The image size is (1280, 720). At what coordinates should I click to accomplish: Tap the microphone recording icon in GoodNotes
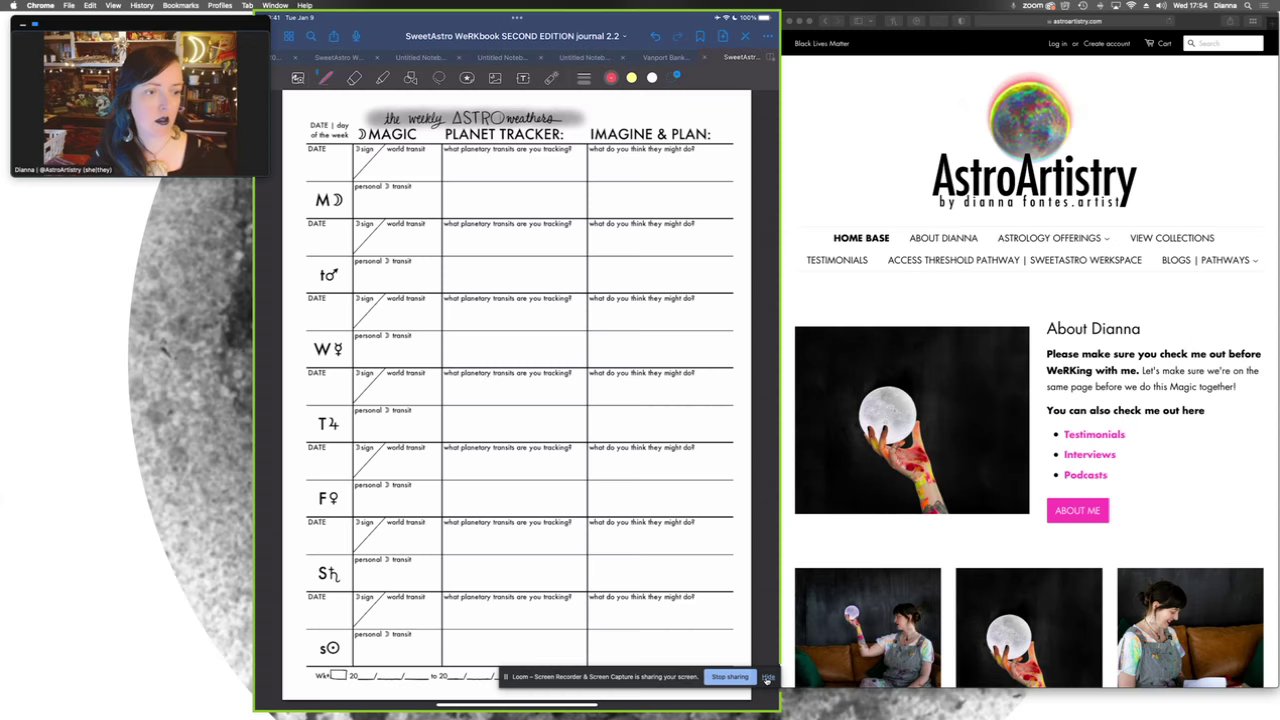(356, 36)
